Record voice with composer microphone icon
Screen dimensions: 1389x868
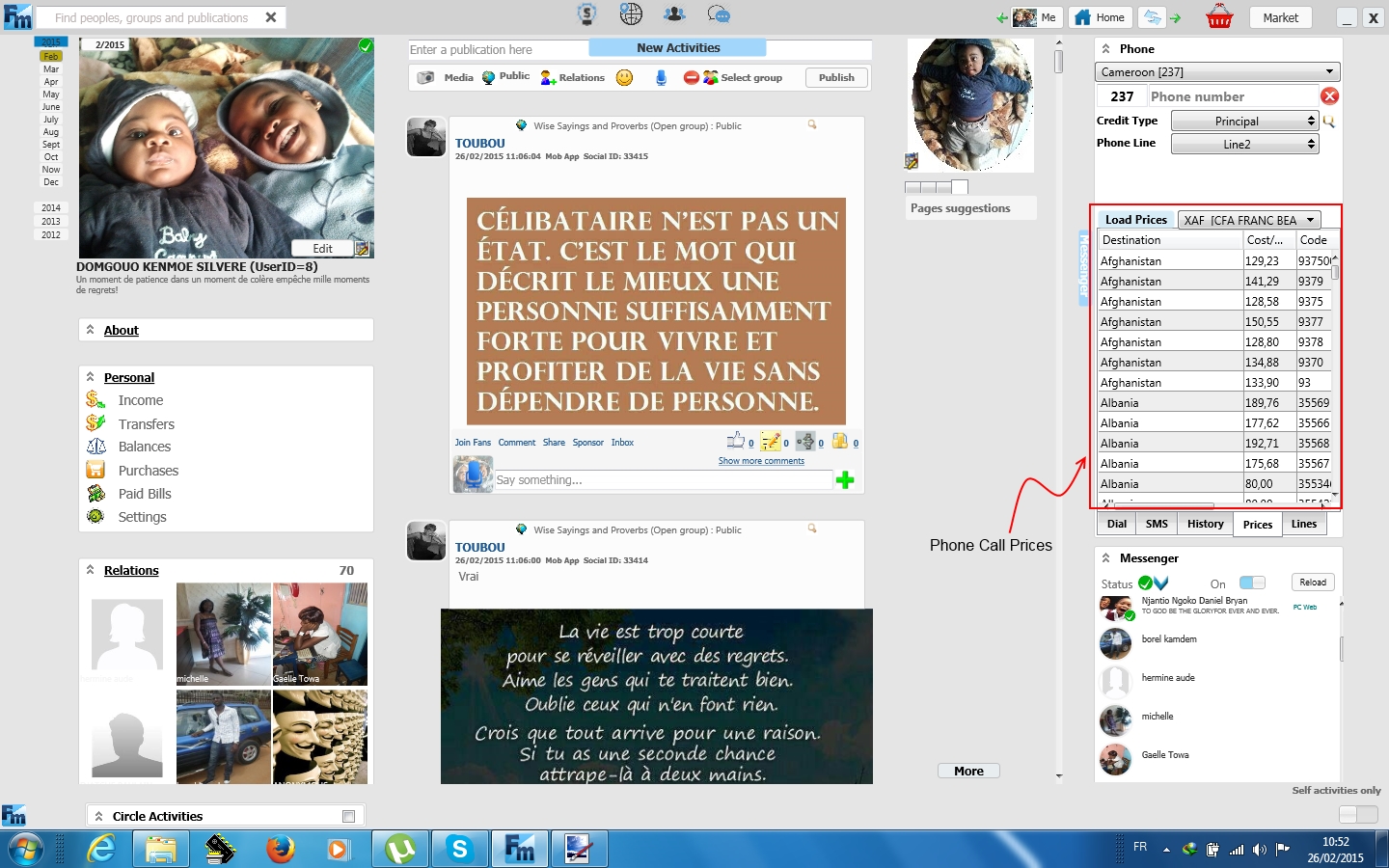tap(661, 77)
